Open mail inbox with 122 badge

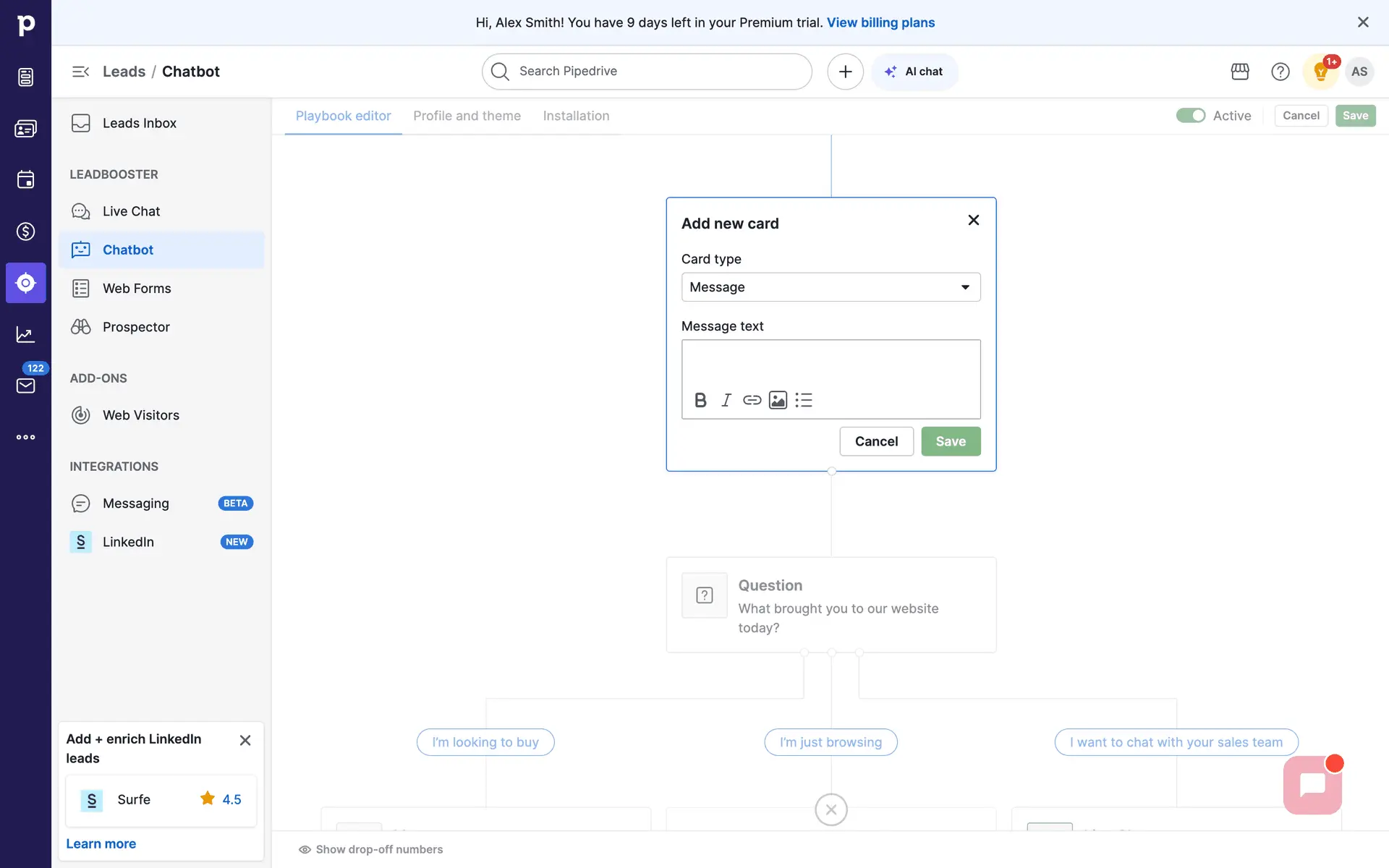point(25,386)
